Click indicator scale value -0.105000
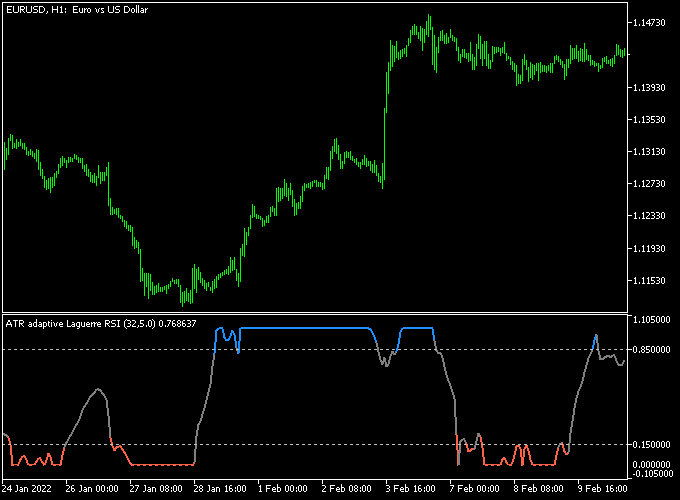Viewport: 680px width, 500px height. pyautogui.click(x=652, y=474)
